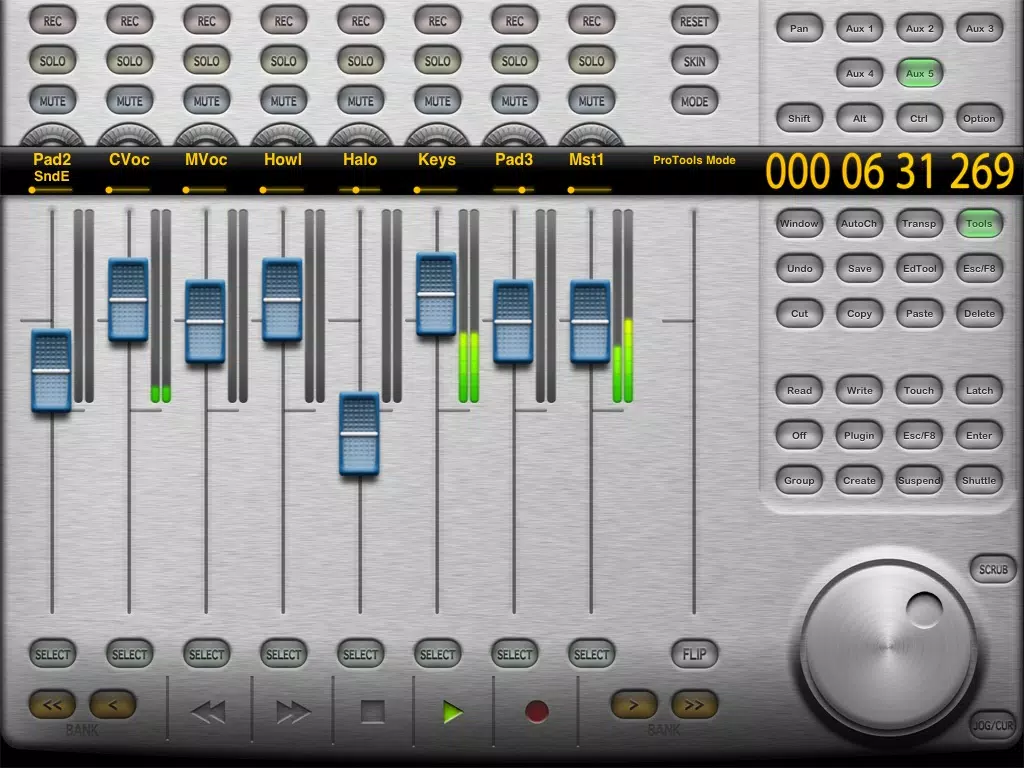The height and width of the screenshot is (768, 1024).
Task: Click the Shuttle button
Action: point(980,481)
